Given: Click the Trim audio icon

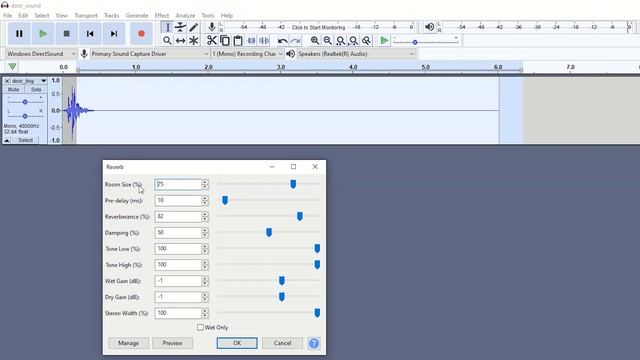Looking at the screenshot, I should point(251,40).
